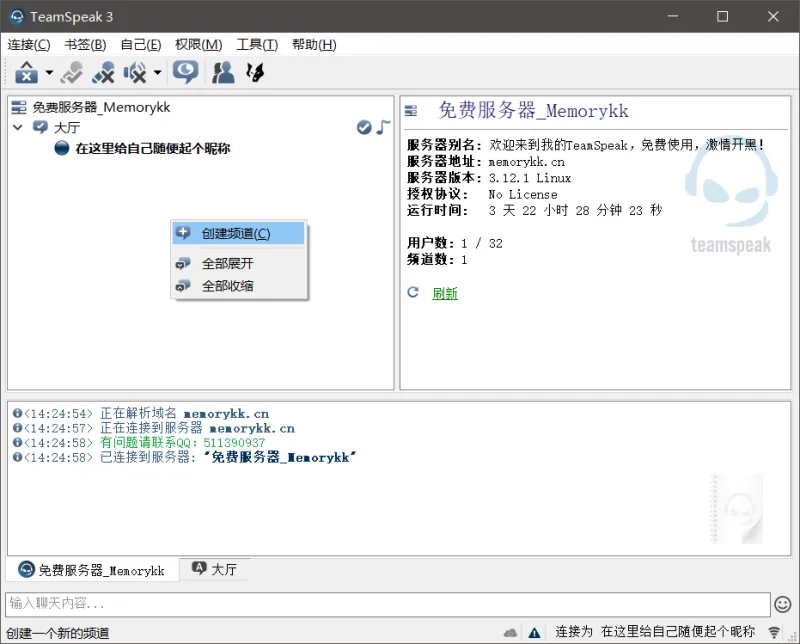Viewport: 800px width, 644px height.
Task: Click the log line 已连接到服务器
Action: 185,457
